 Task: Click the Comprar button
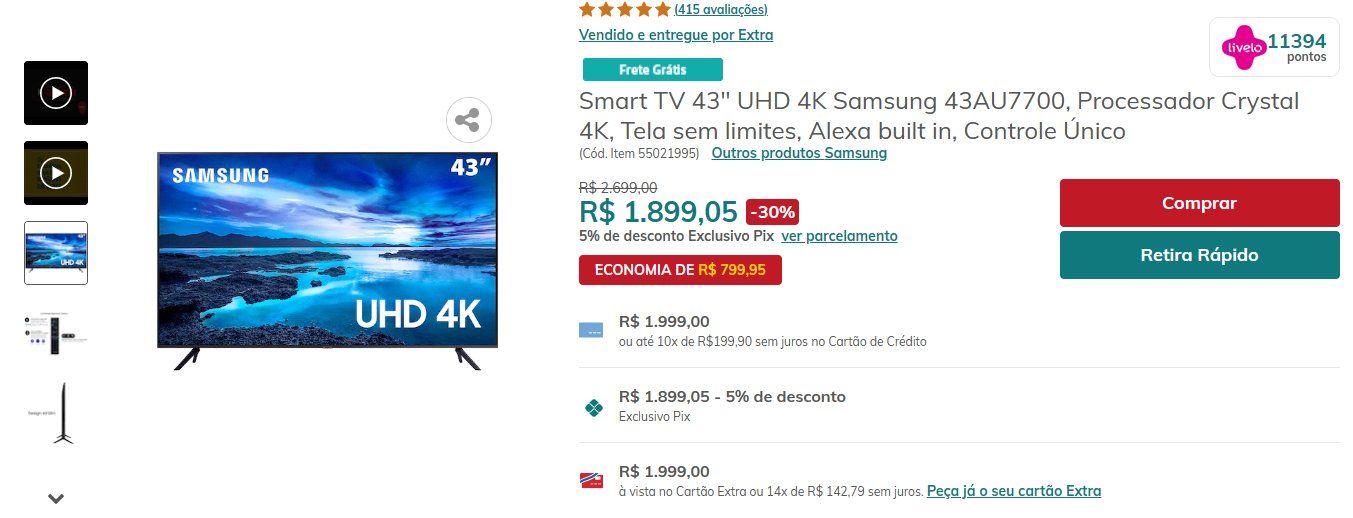(1199, 203)
